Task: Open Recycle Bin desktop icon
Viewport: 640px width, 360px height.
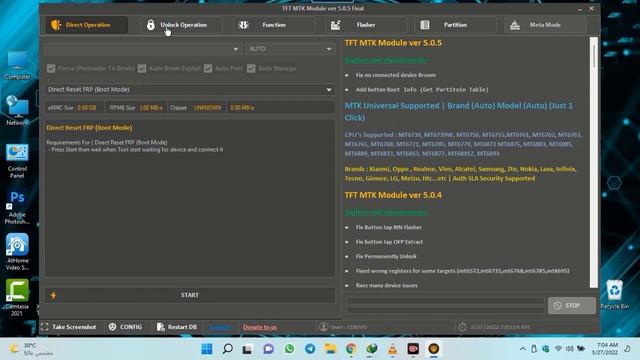Action: click(x=614, y=294)
